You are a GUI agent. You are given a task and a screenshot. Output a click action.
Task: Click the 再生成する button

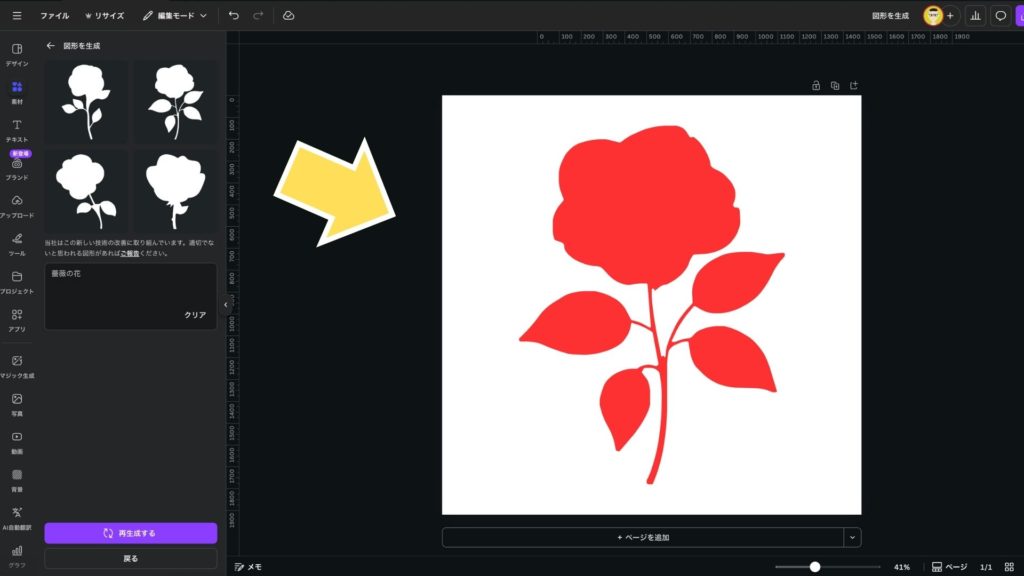point(130,533)
